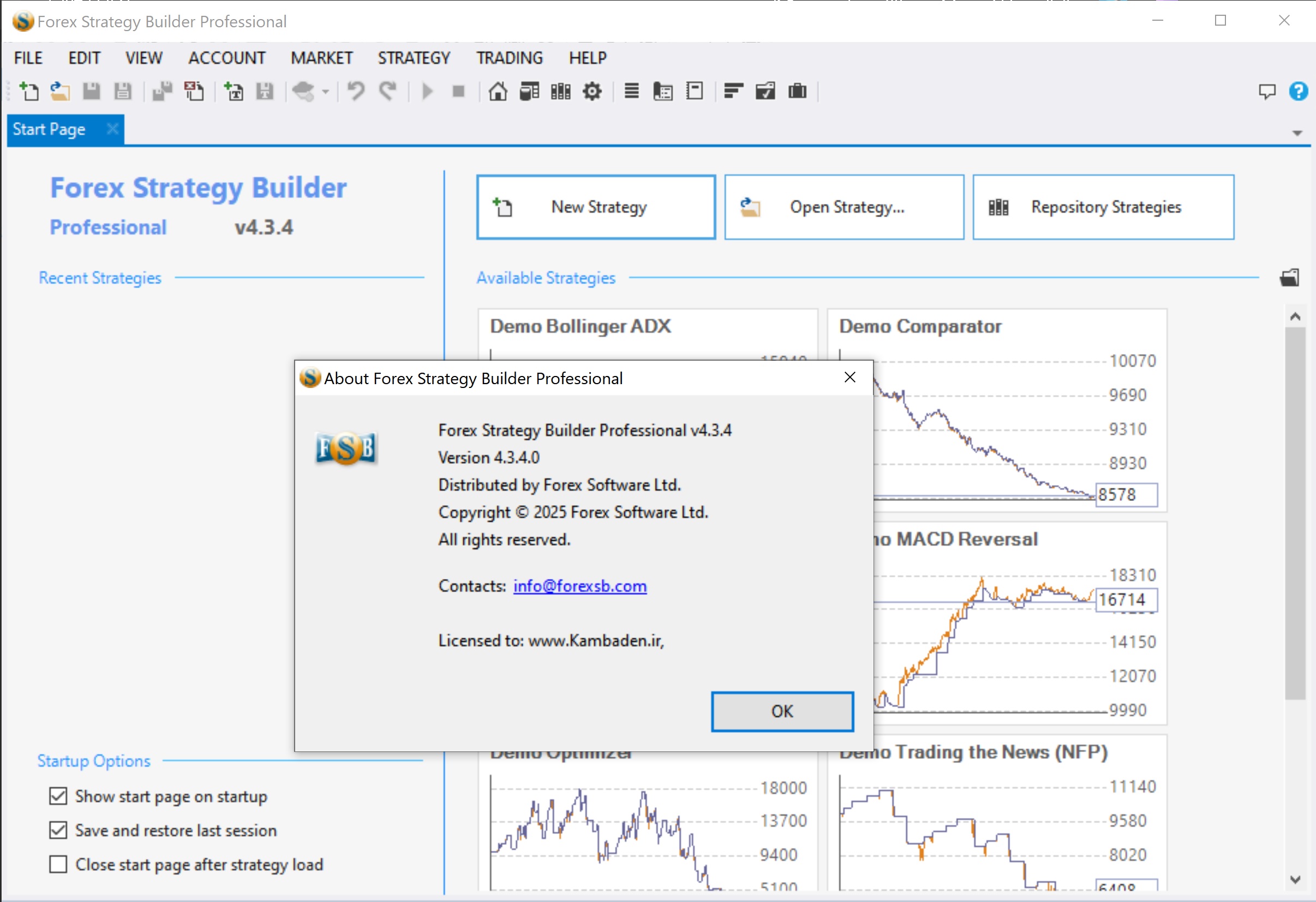Click the floppy-with-T save icon in toolbar
Screen dimensions: 1316x902
265,91
